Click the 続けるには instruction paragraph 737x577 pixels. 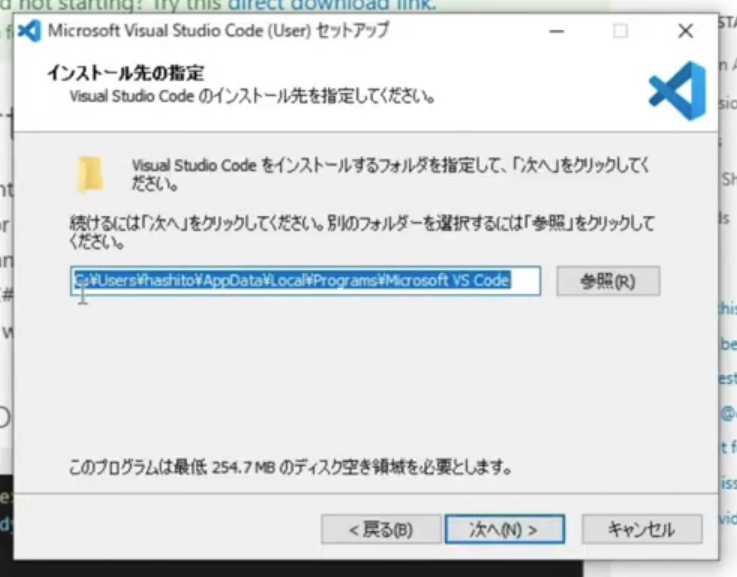(360, 231)
